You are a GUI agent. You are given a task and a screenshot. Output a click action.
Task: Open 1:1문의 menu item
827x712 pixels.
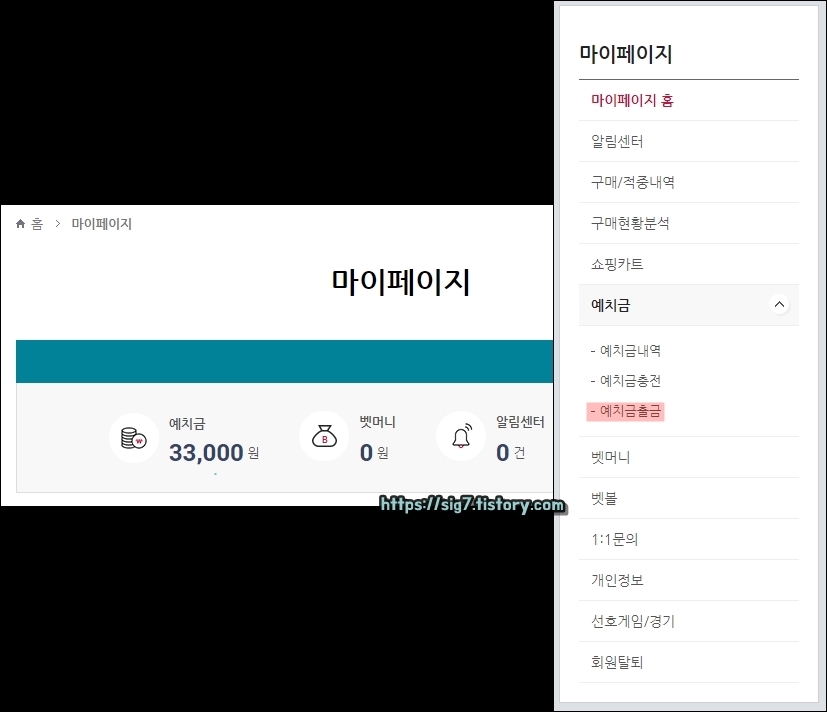(689, 539)
